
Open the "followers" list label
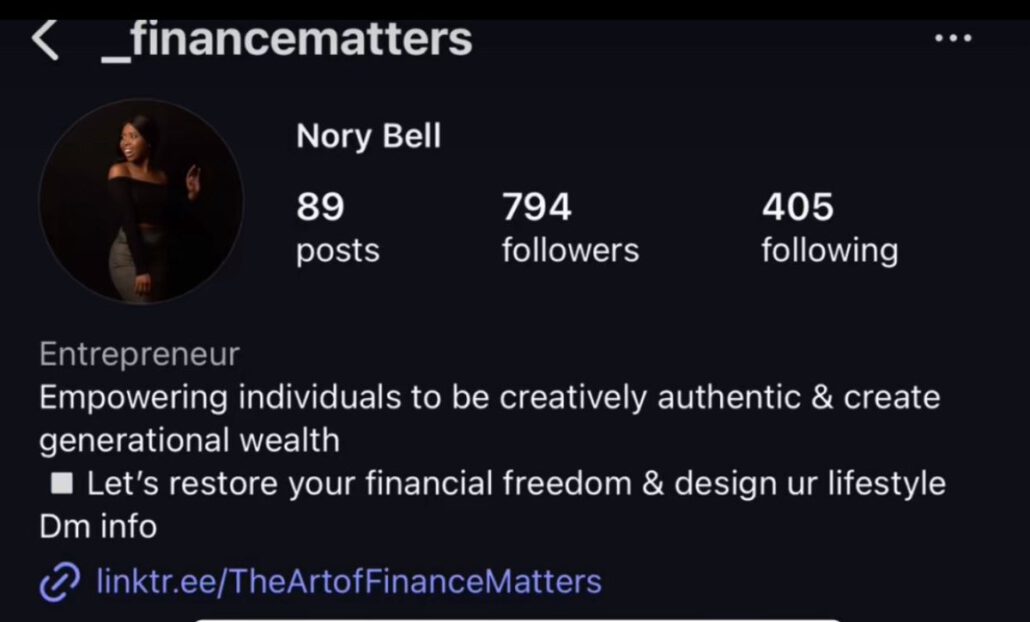pos(570,250)
